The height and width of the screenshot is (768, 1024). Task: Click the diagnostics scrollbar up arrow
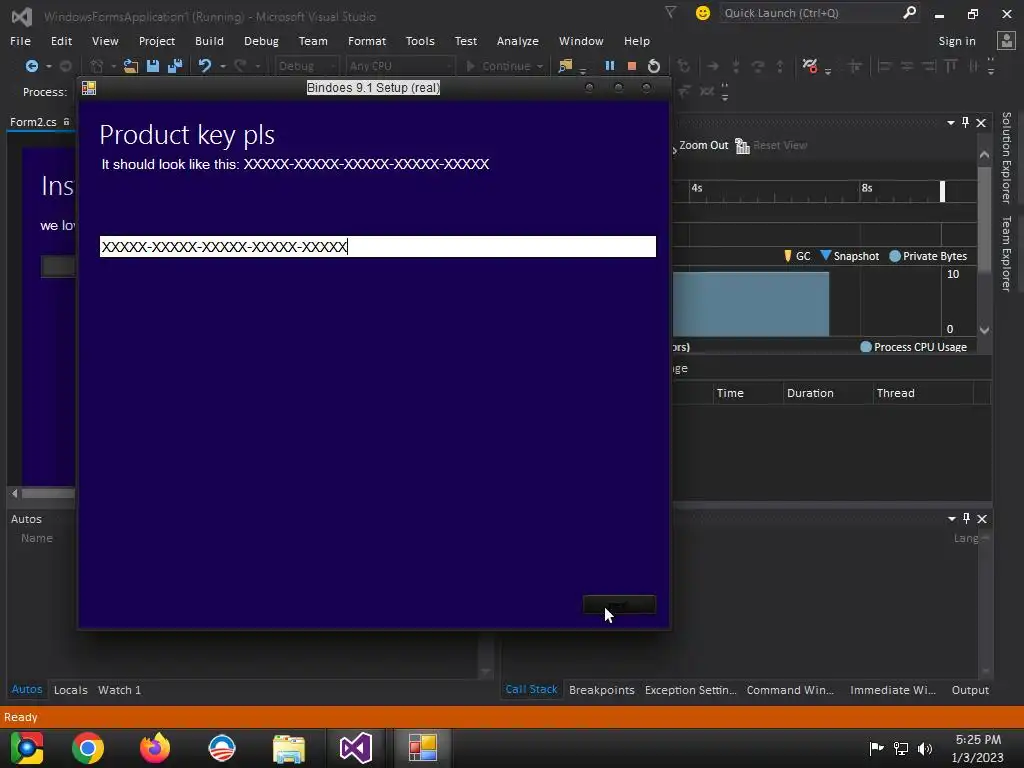[984, 155]
